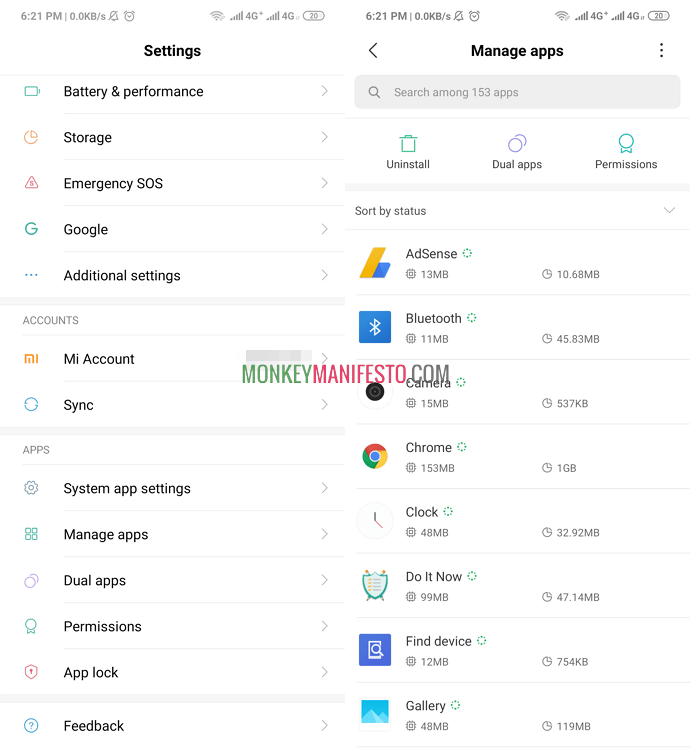Go back using the back arrow
Viewport: 690px width, 748px height.
coord(373,50)
